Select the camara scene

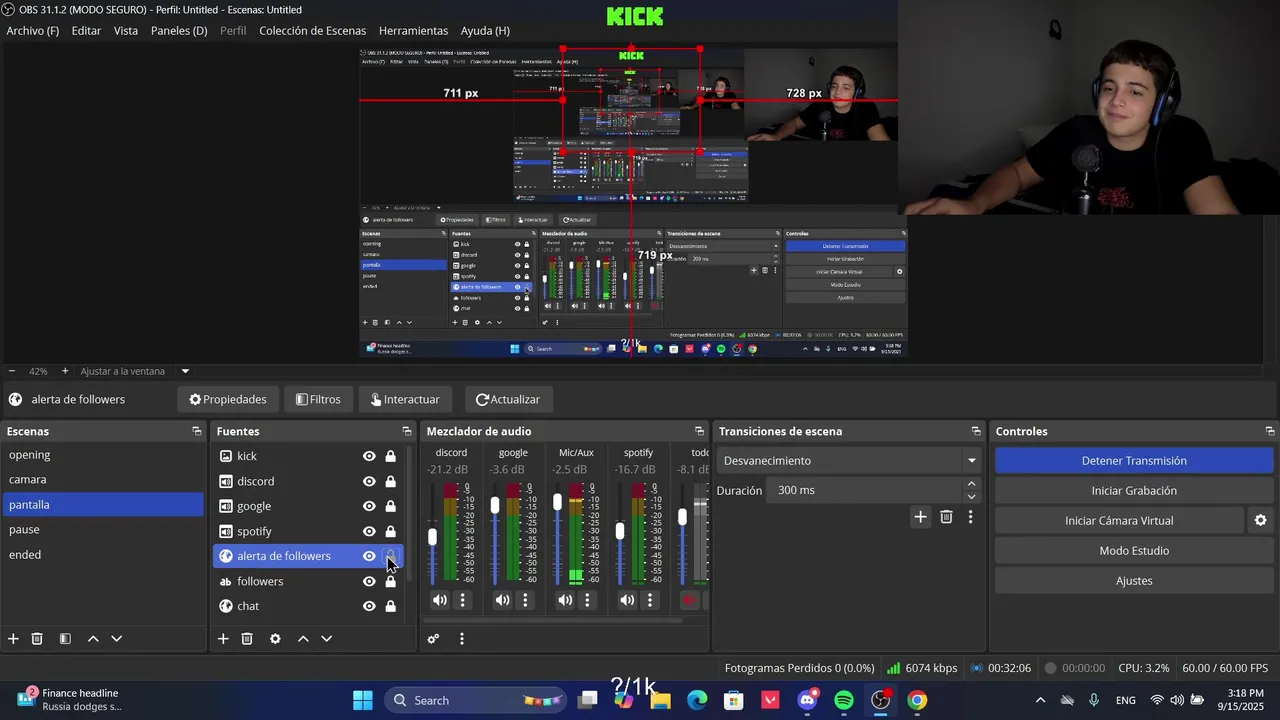[103, 480]
